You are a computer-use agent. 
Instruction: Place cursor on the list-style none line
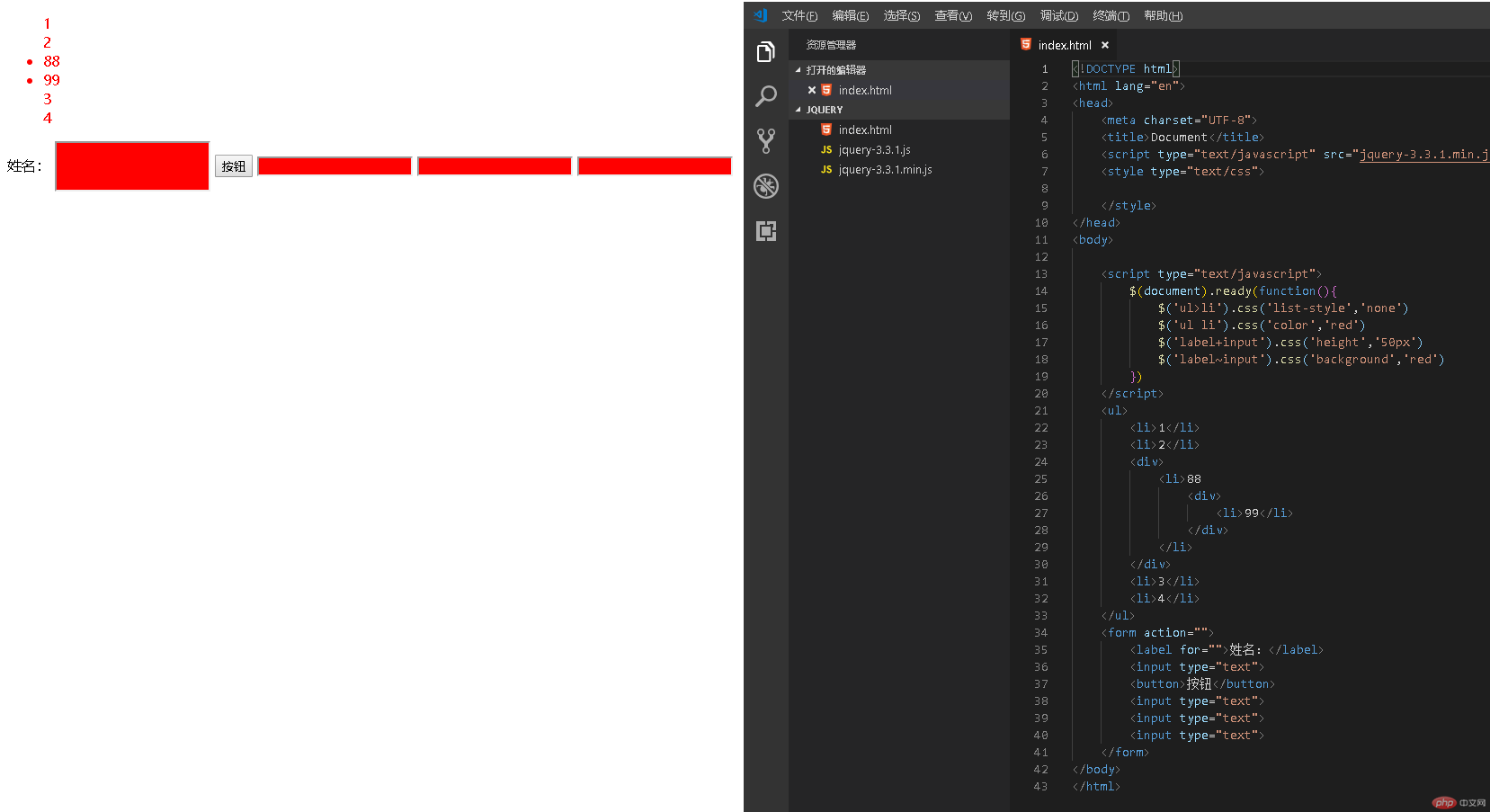point(1283,308)
